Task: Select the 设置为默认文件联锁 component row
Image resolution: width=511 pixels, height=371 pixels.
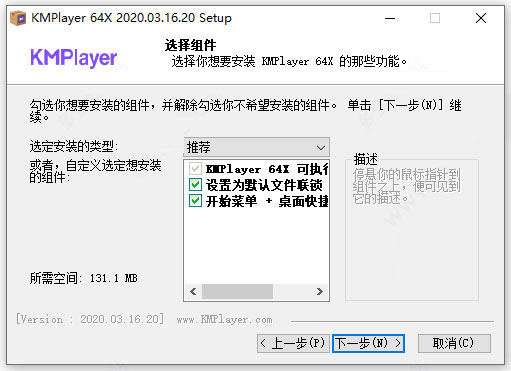Action: pos(264,185)
